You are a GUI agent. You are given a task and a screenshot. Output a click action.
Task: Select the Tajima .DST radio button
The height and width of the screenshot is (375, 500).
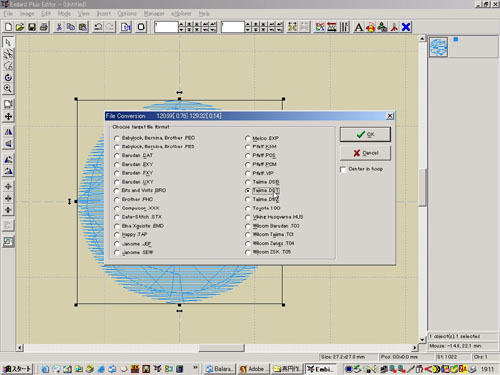point(248,191)
